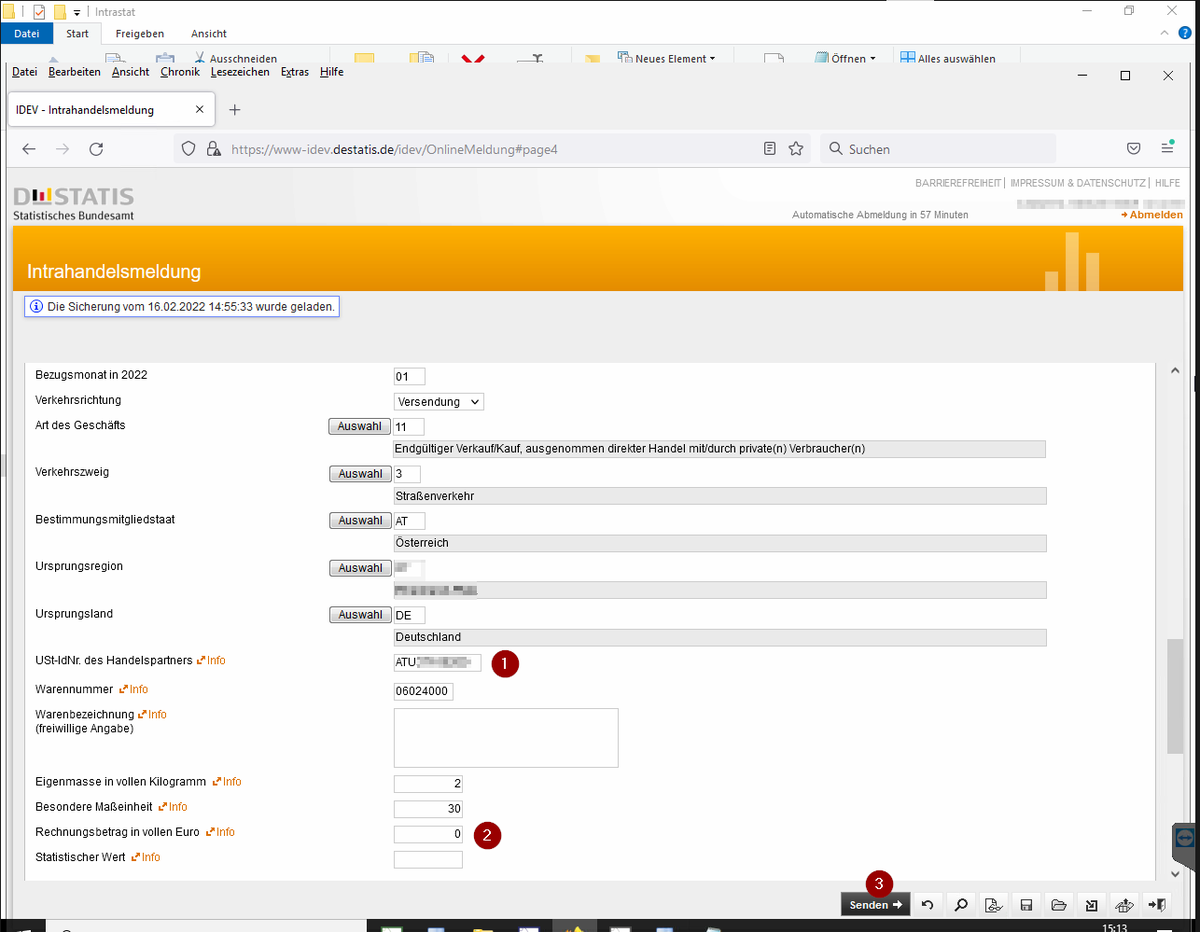Activate reader view in the address bar

coord(769,148)
